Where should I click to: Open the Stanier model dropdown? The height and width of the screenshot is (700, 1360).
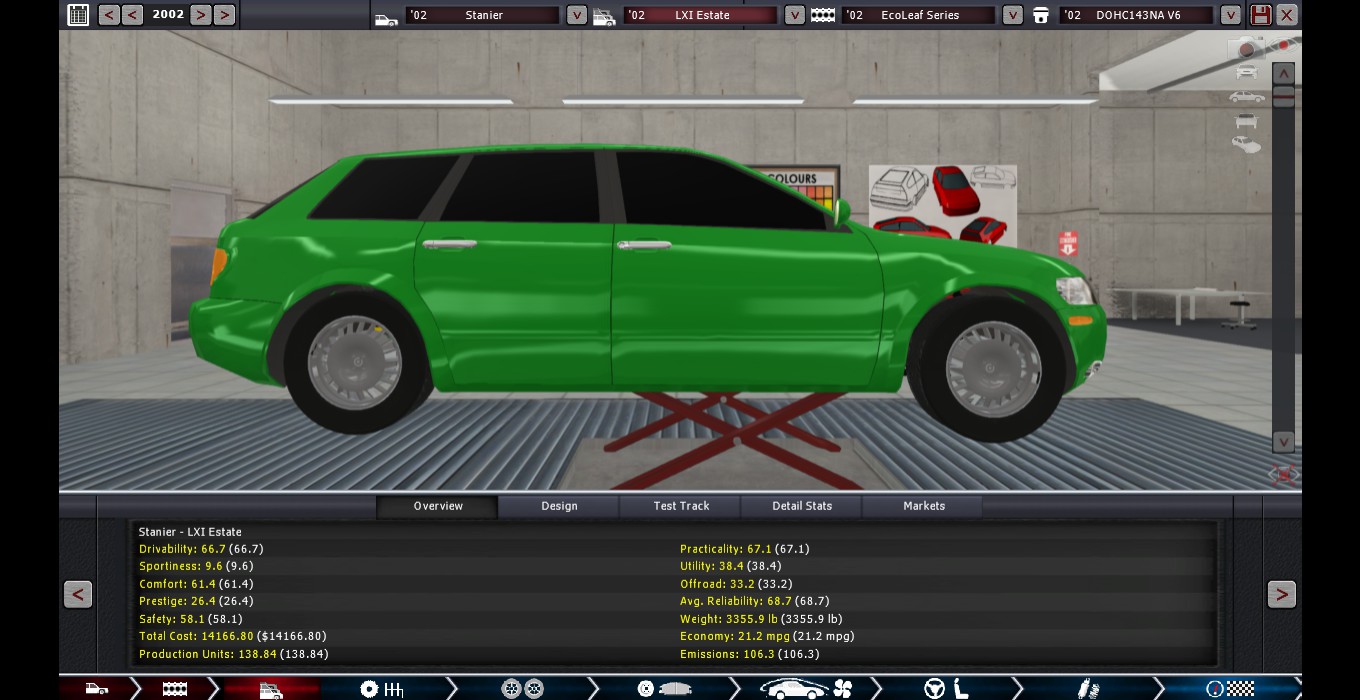pos(577,15)
